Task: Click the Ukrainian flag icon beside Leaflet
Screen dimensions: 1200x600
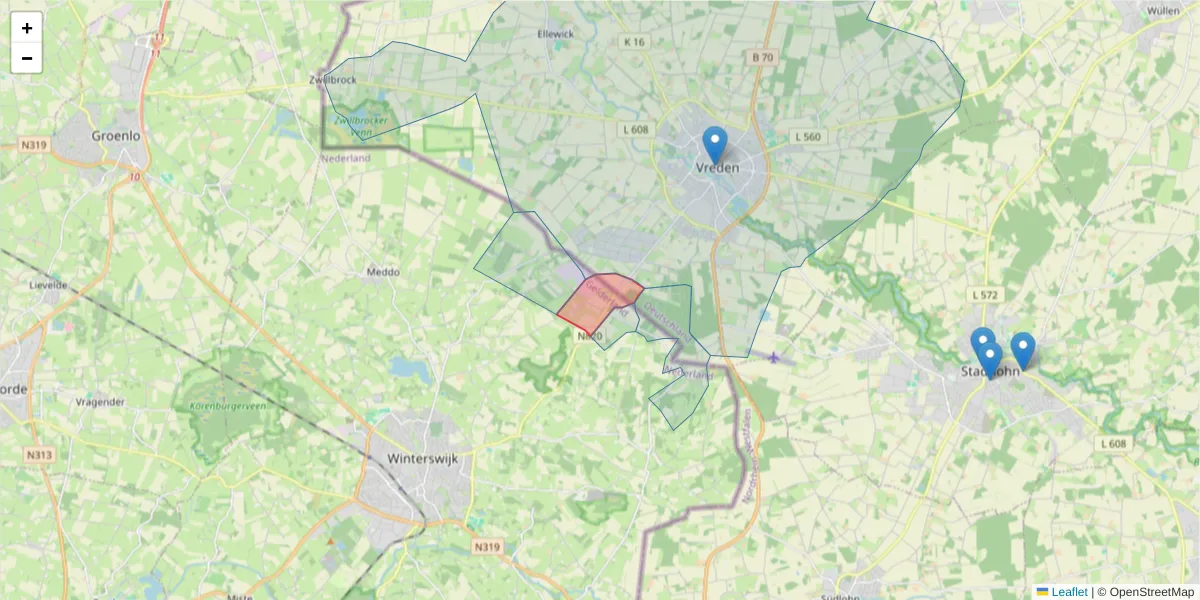Action: coord(1042,592)
